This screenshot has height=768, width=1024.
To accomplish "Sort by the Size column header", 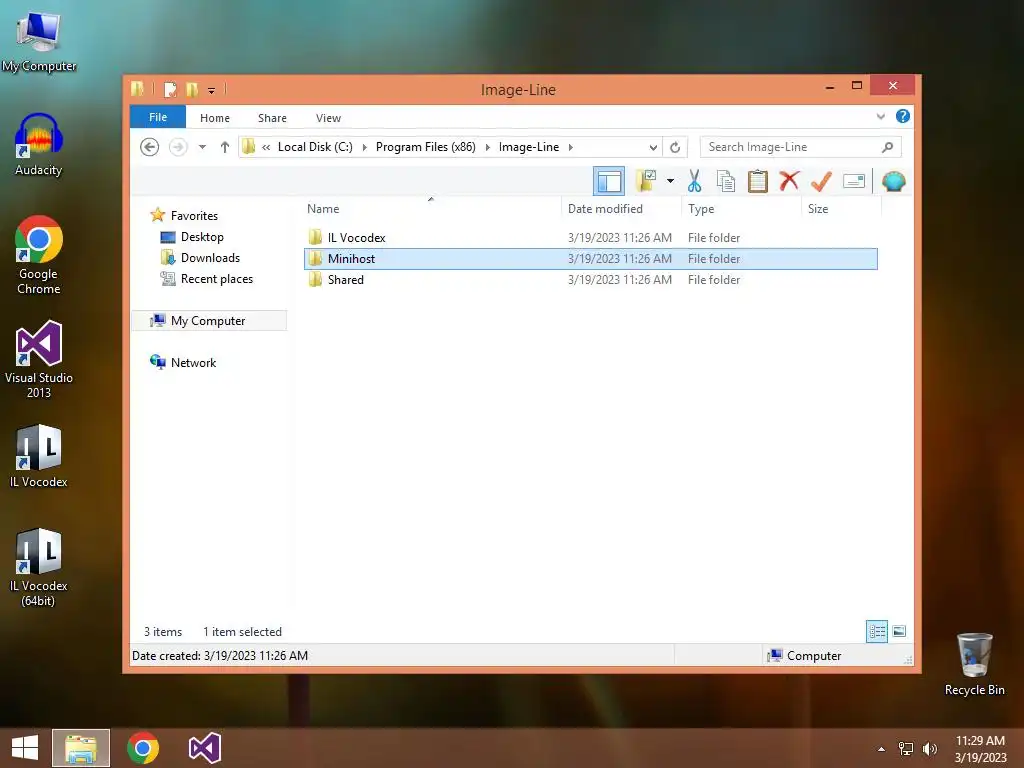I will click(x=818, y=208).
